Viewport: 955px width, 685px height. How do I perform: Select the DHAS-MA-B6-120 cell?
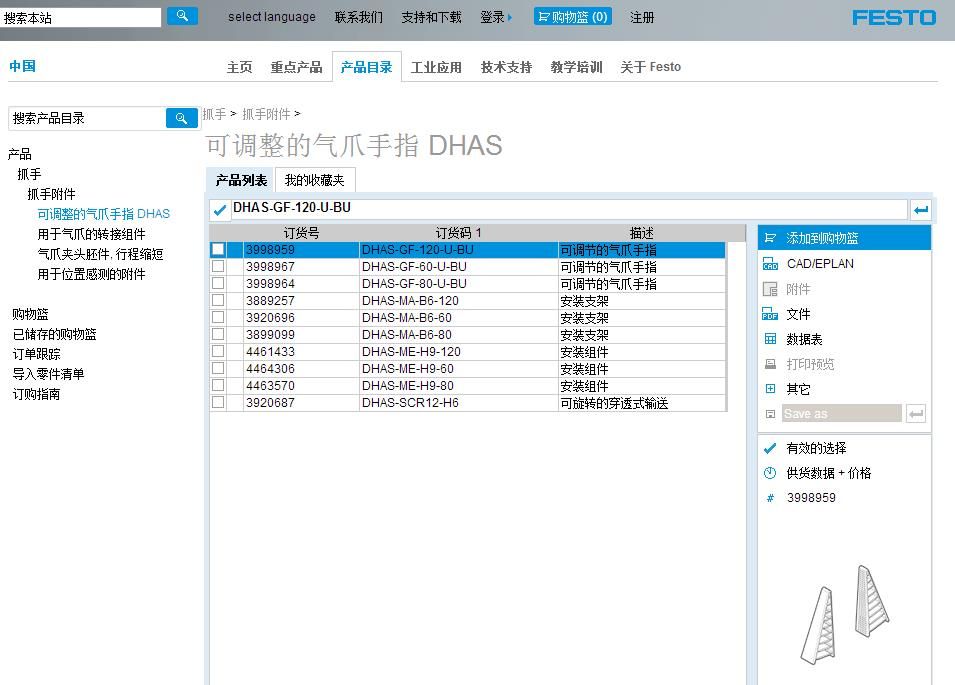[x=459, y=300]
